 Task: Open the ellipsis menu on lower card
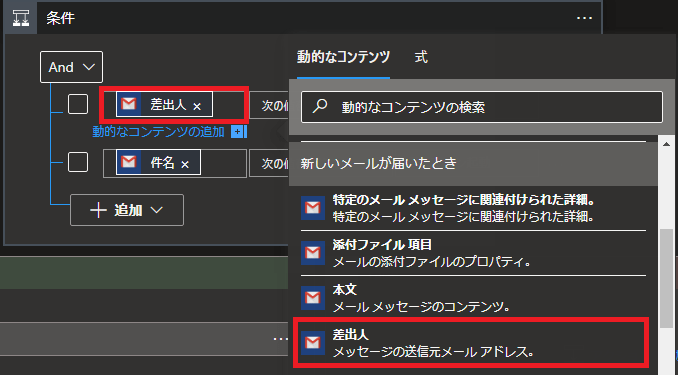coord(281,339)
